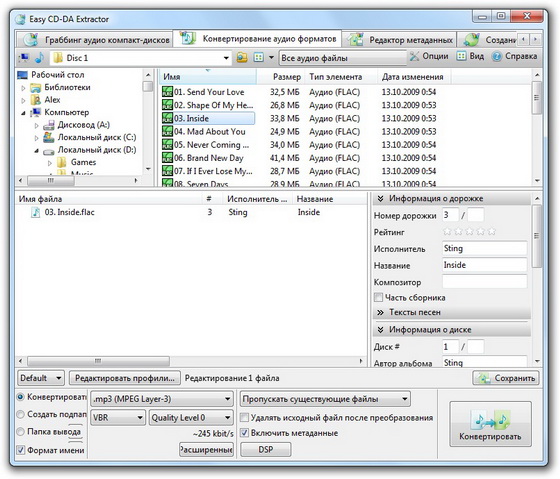Open the Default profile dropdown

click(41, 378)
